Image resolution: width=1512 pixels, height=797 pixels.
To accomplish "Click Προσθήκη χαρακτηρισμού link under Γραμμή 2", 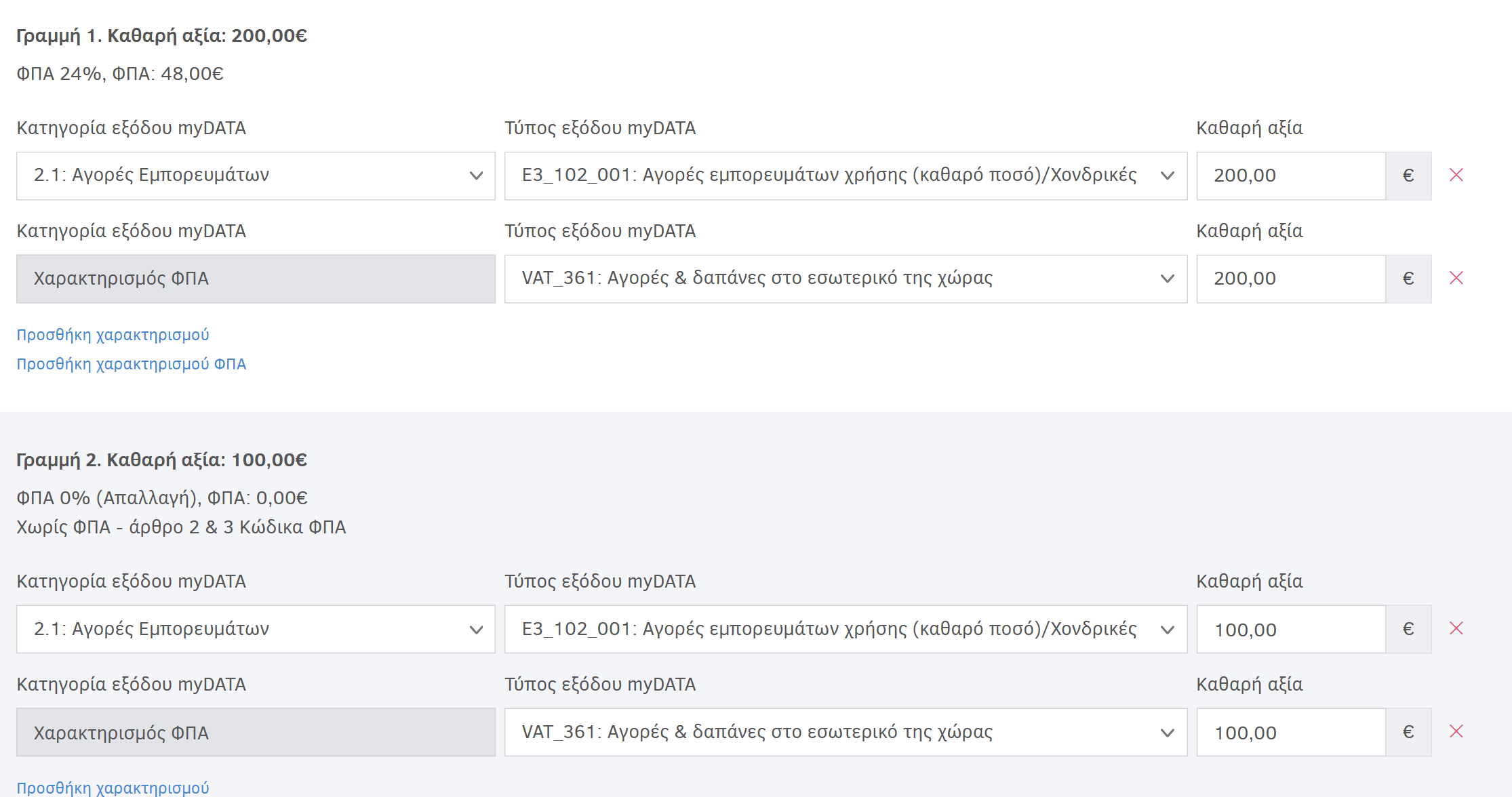I will (x=113, y=788).
